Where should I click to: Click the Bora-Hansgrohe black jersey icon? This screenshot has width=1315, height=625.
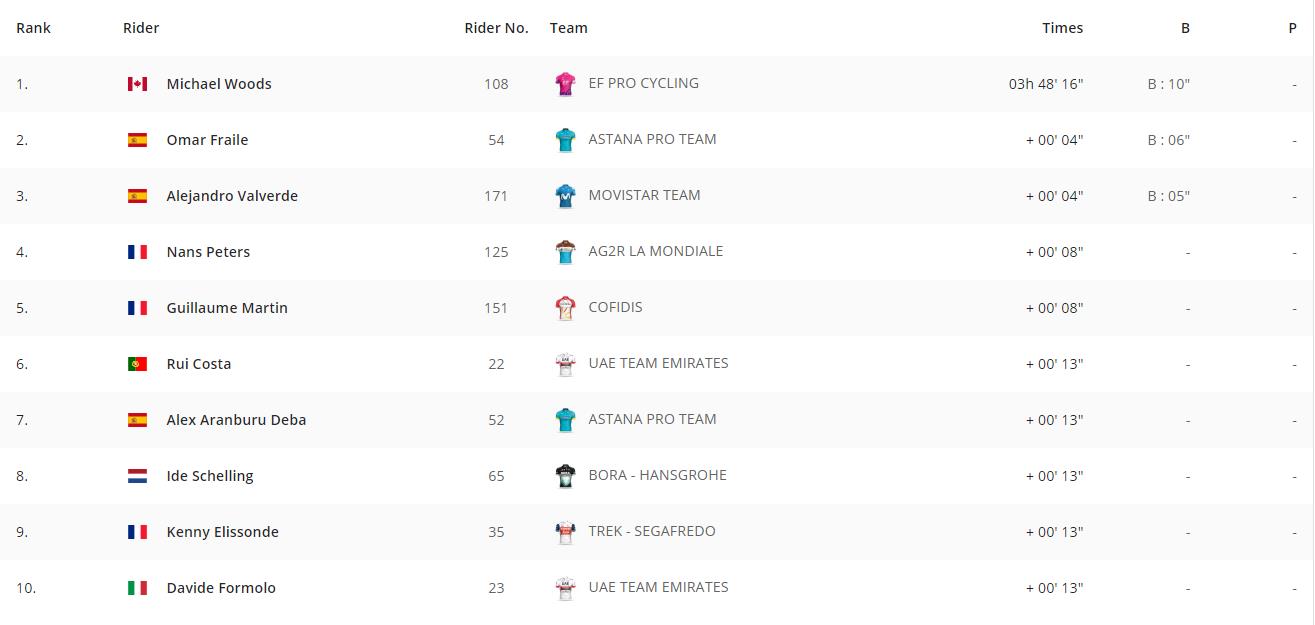pos(565,476)
